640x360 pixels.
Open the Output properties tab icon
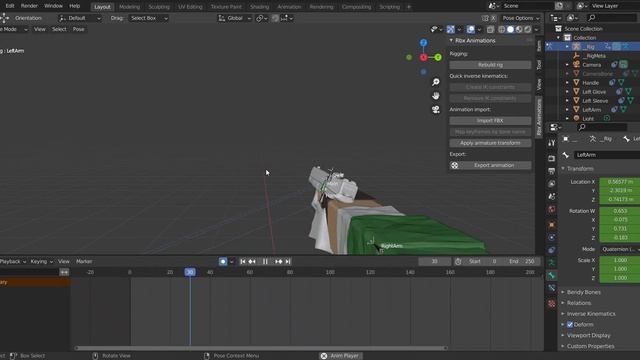551,171
